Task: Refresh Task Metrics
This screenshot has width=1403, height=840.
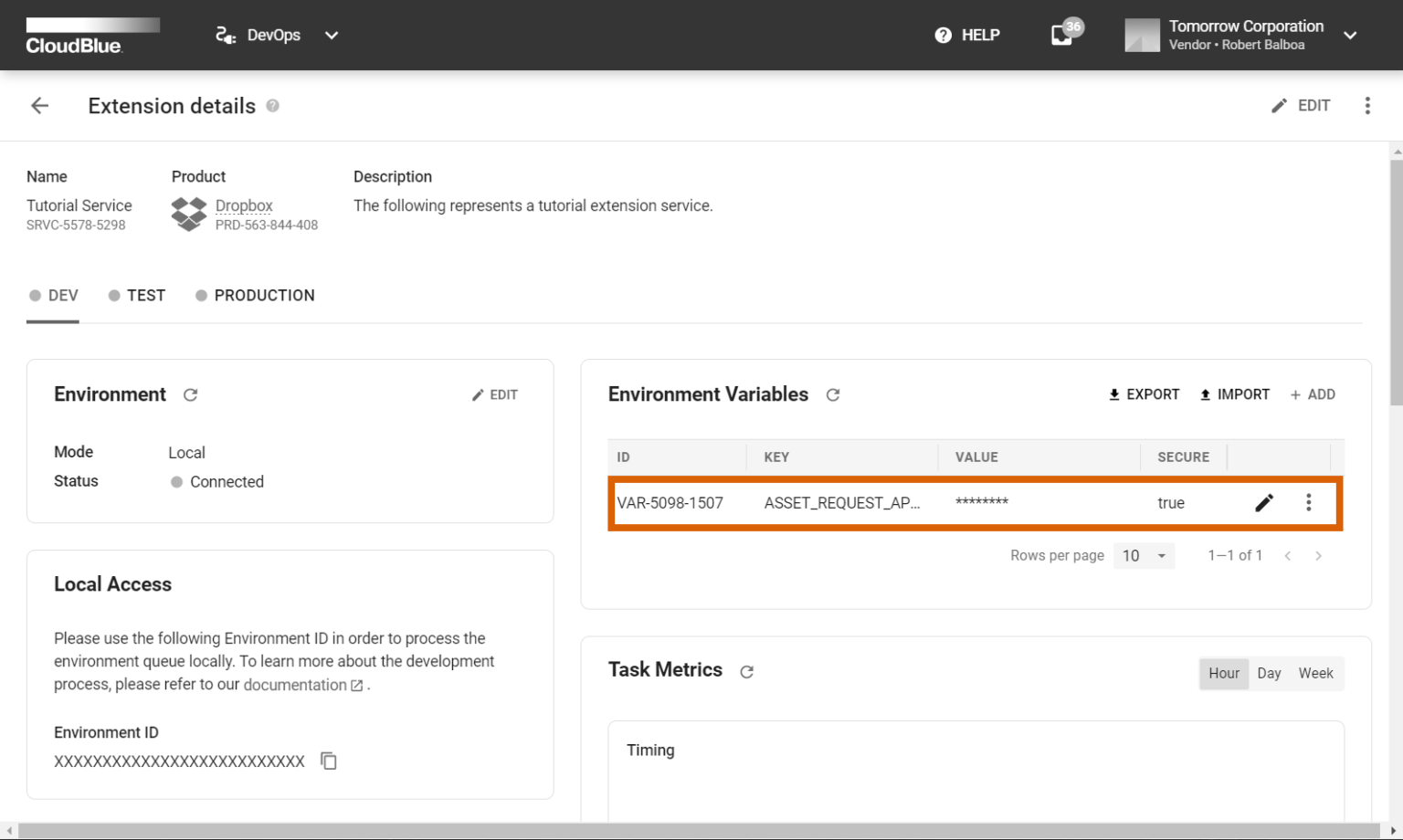Action: point(746,672)
